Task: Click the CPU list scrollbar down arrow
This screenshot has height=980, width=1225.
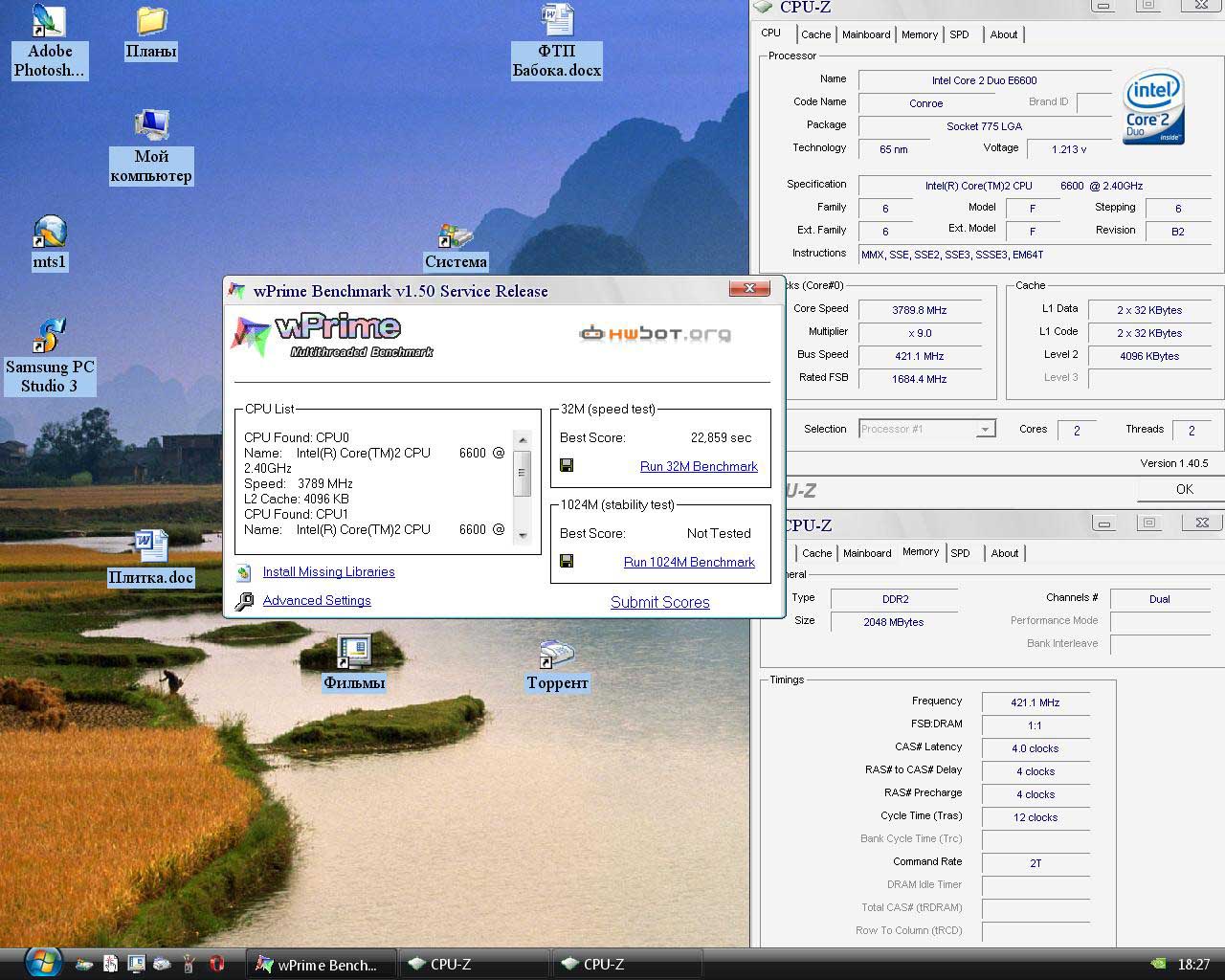Action: 522,535
